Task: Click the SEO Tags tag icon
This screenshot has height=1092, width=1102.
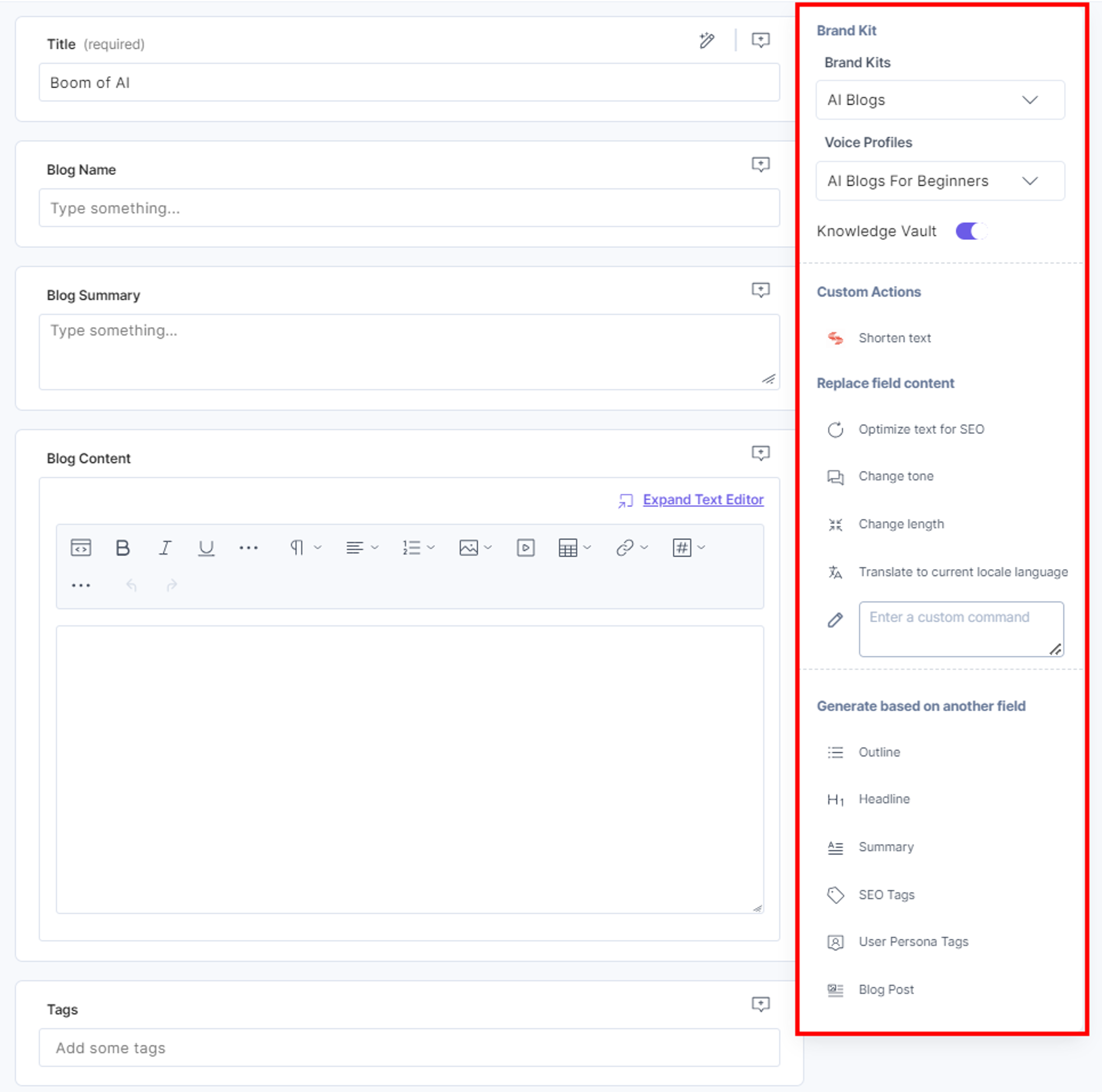Action: pyautogui.click(x=835, y=895)
